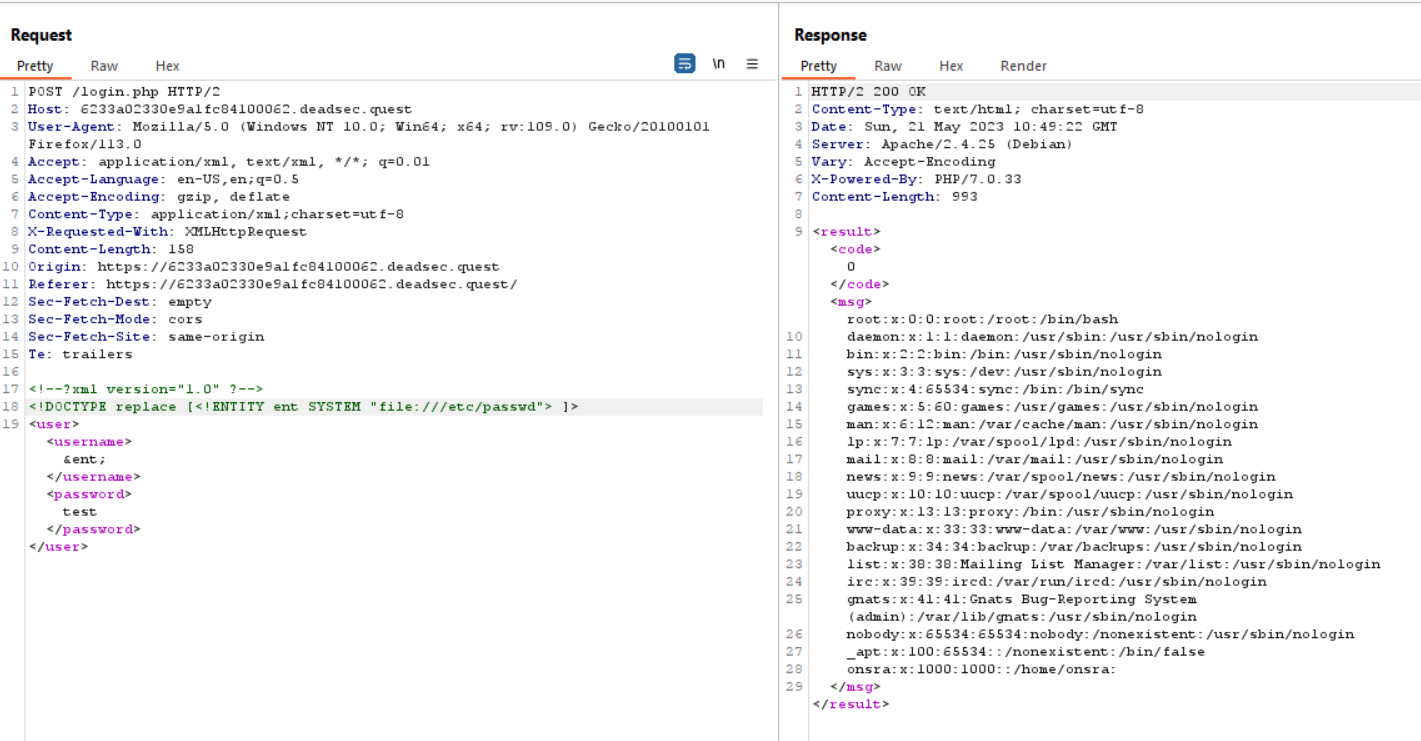Screen dimensions: 1421x741
Task: Click the Server: Apache/2.4.25 (Debian) header
Action: (942, 144)
